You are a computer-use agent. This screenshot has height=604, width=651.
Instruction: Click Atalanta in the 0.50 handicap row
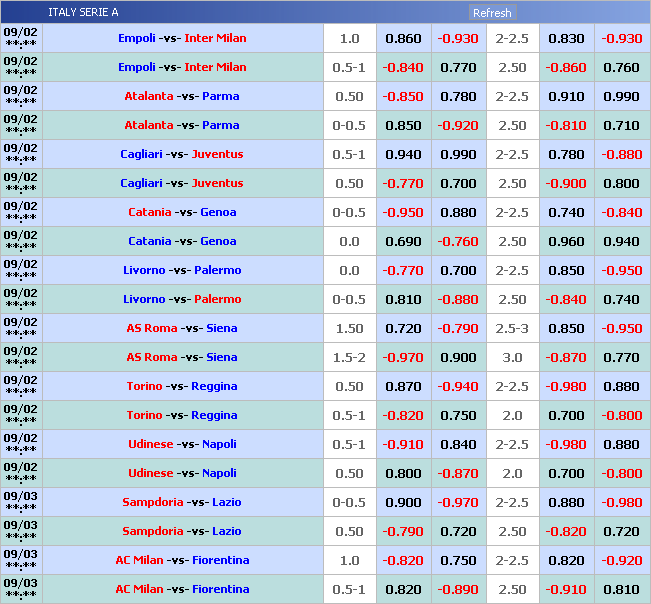[148, 96]
